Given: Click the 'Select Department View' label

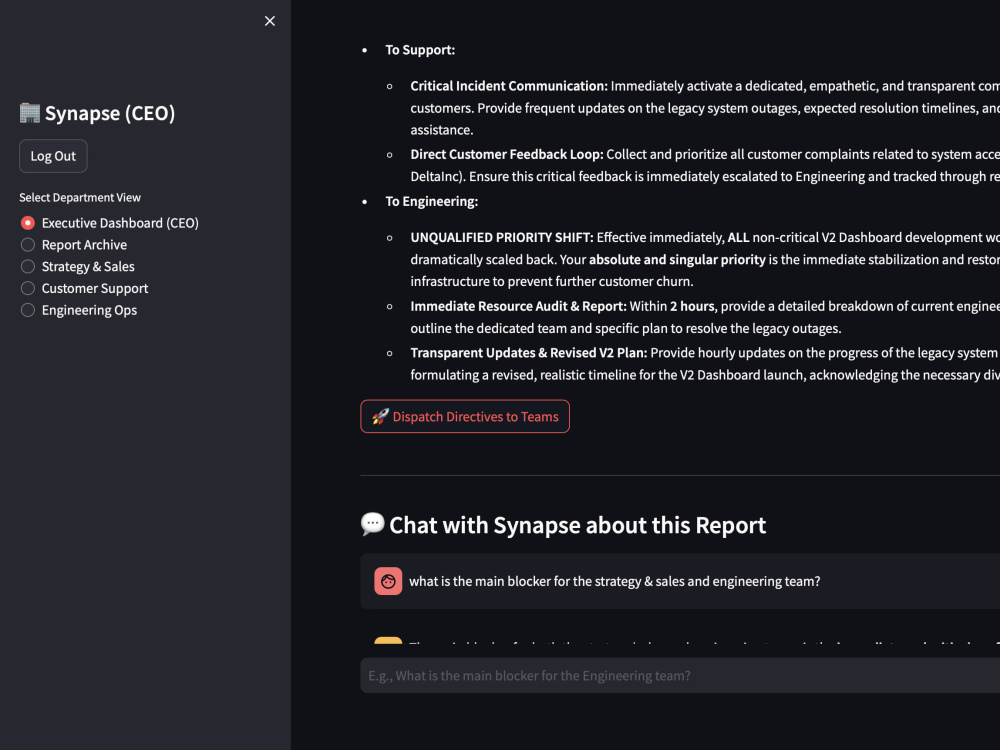Looking at the screenshot, I should [x=80, y=198].
